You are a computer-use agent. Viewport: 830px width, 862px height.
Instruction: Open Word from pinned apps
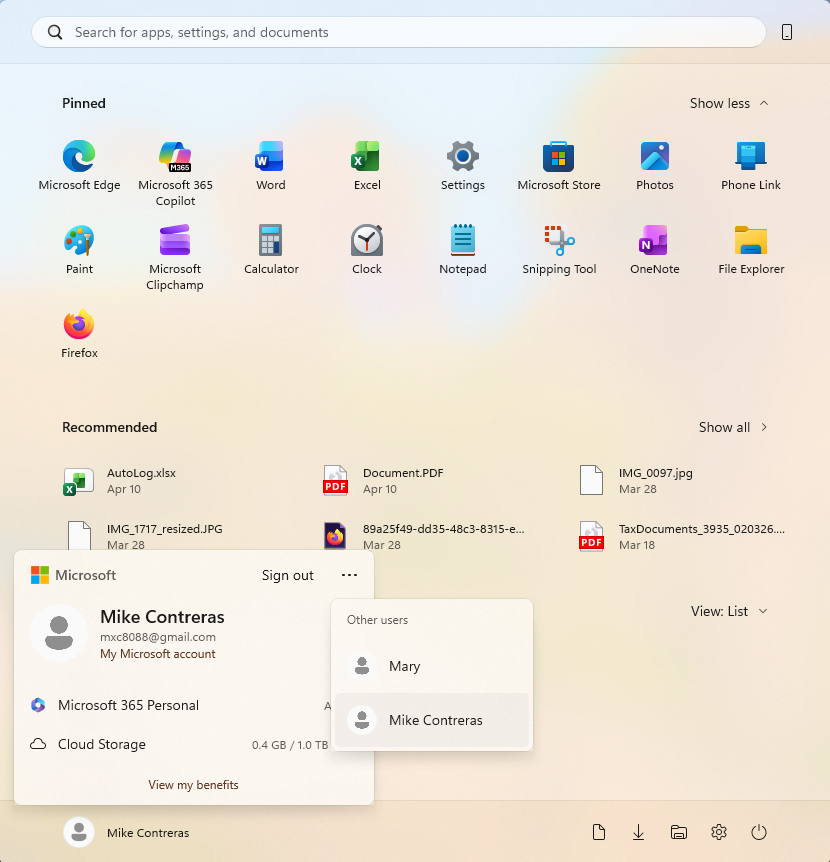(270, 165)
